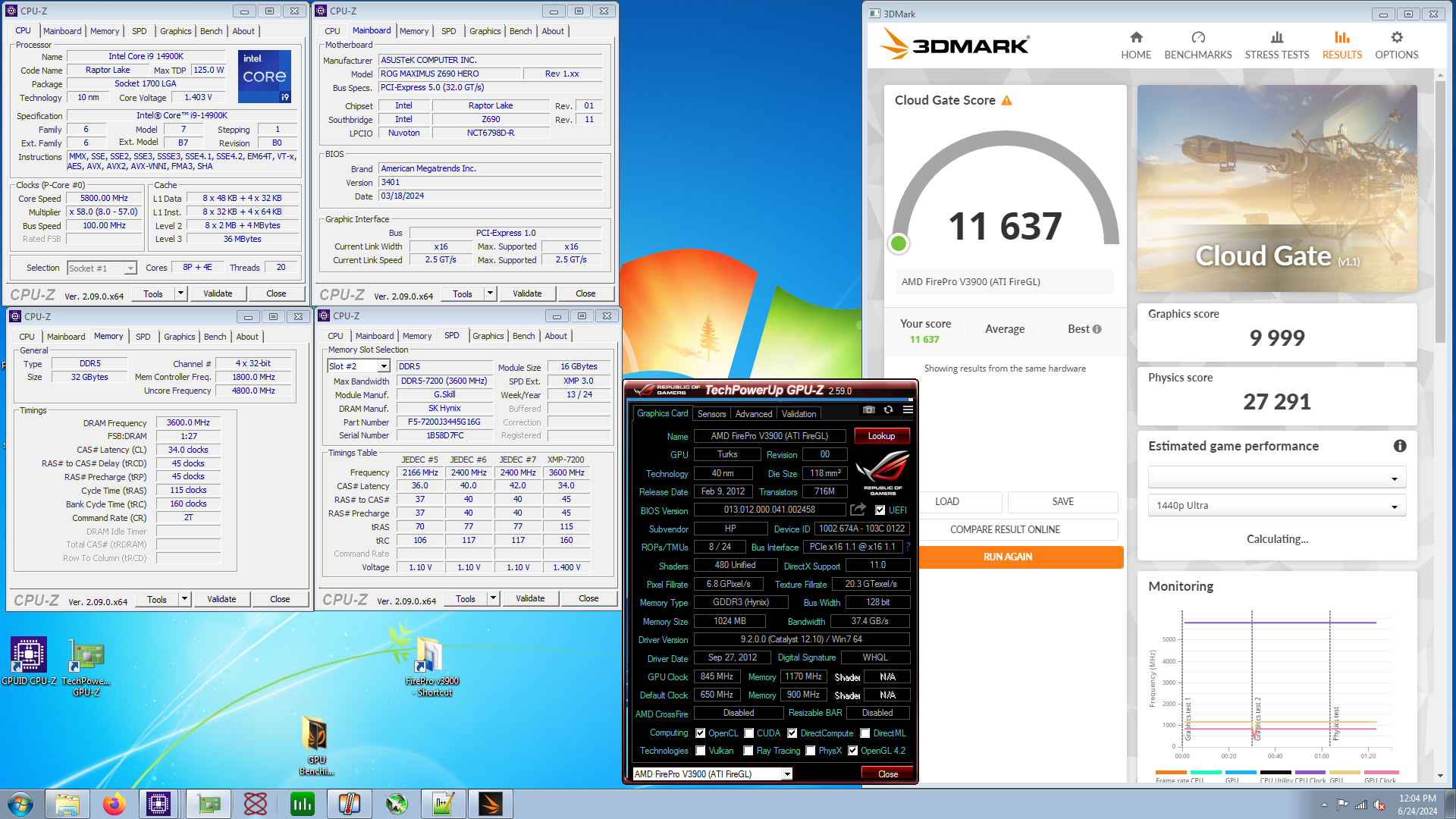Open CPU-Z taskbar icon
Screen dimensions: 1456x819
[158, 804]
